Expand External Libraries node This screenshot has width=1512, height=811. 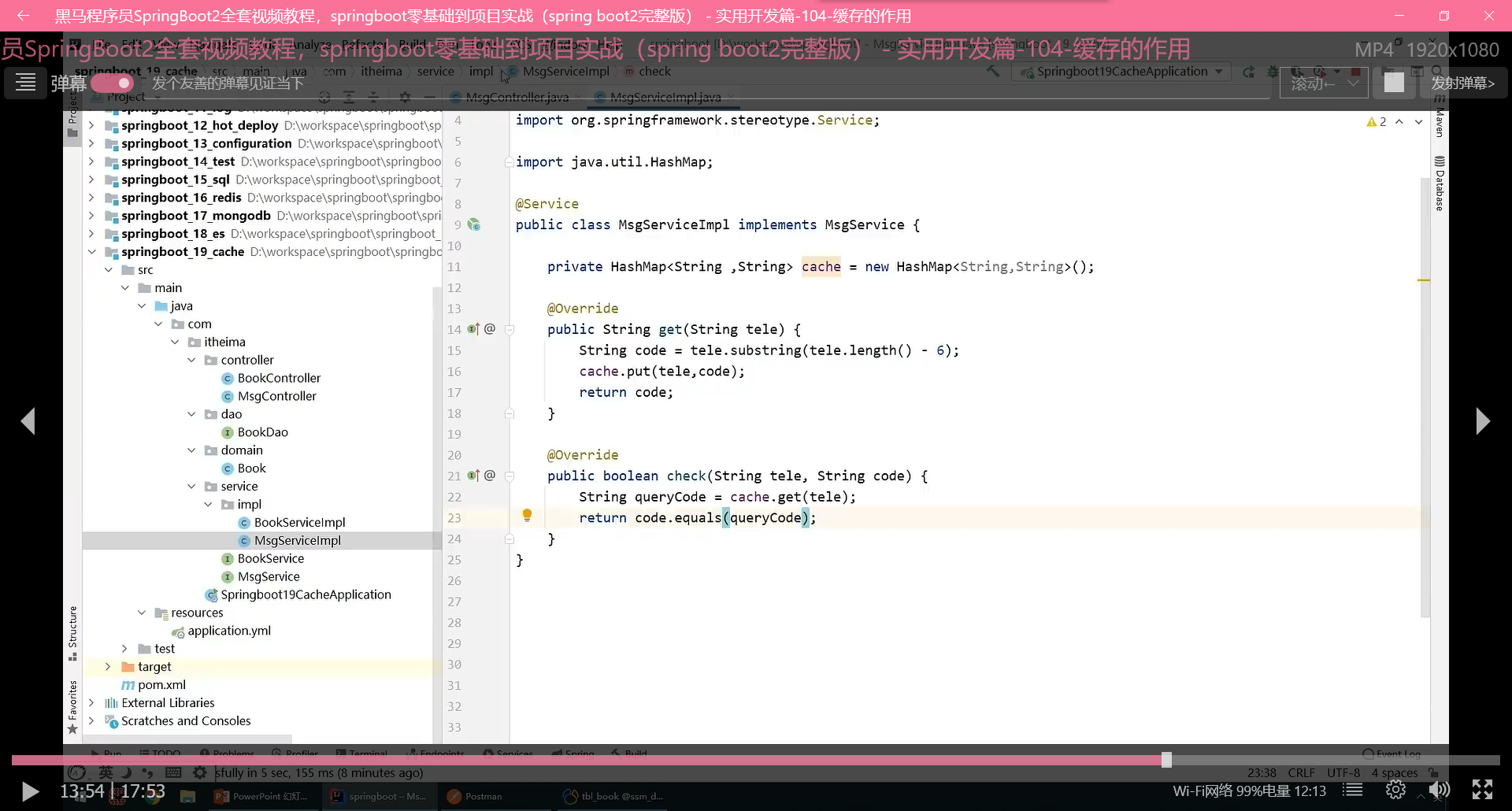coord(91,703)
